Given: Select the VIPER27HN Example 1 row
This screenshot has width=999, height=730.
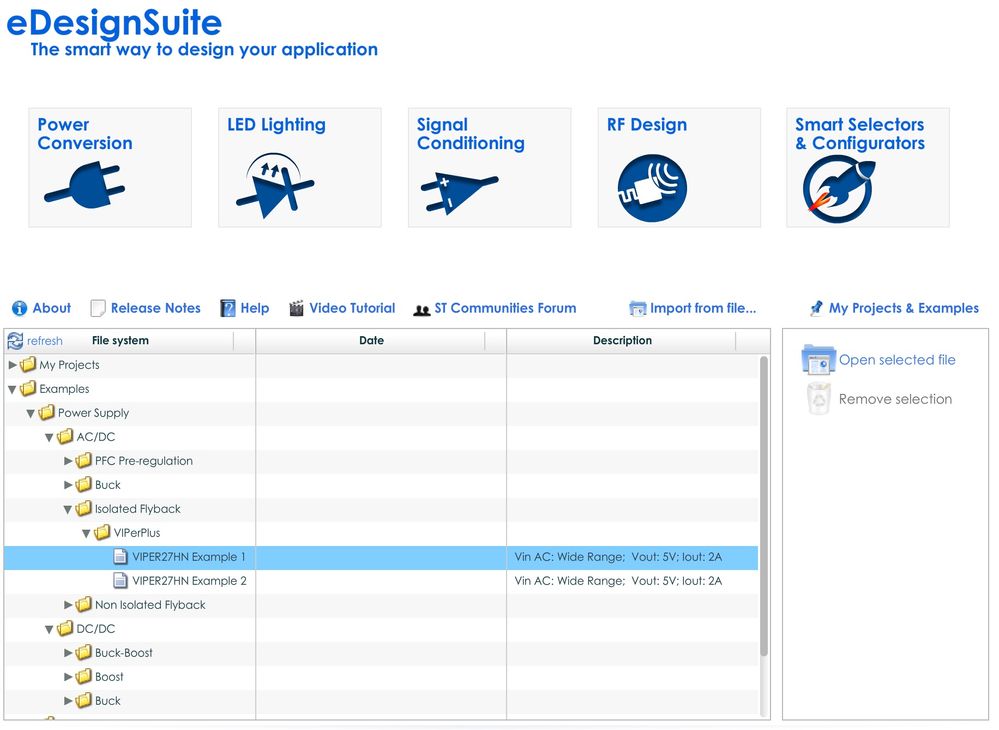Looking at the screenshot, I should click(381, 557).
